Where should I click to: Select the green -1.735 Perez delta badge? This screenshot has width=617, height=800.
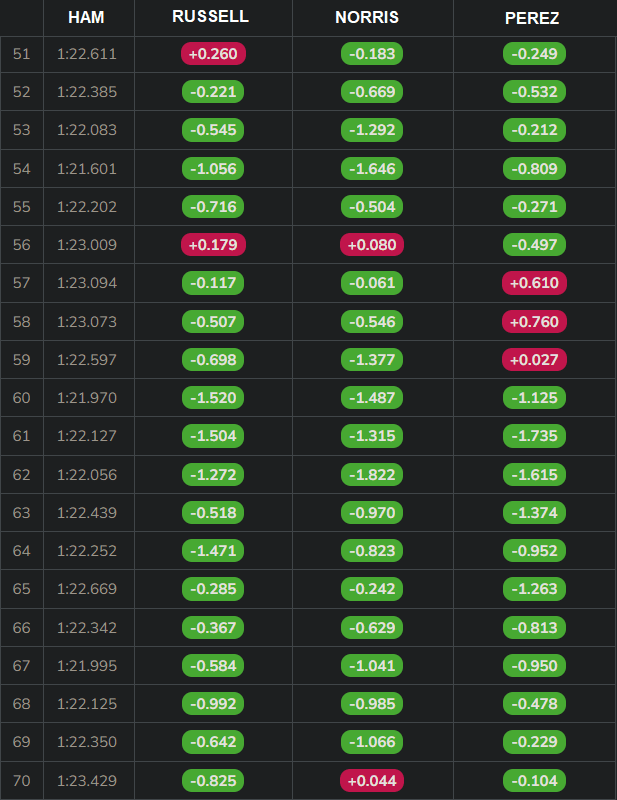point(534,437)
